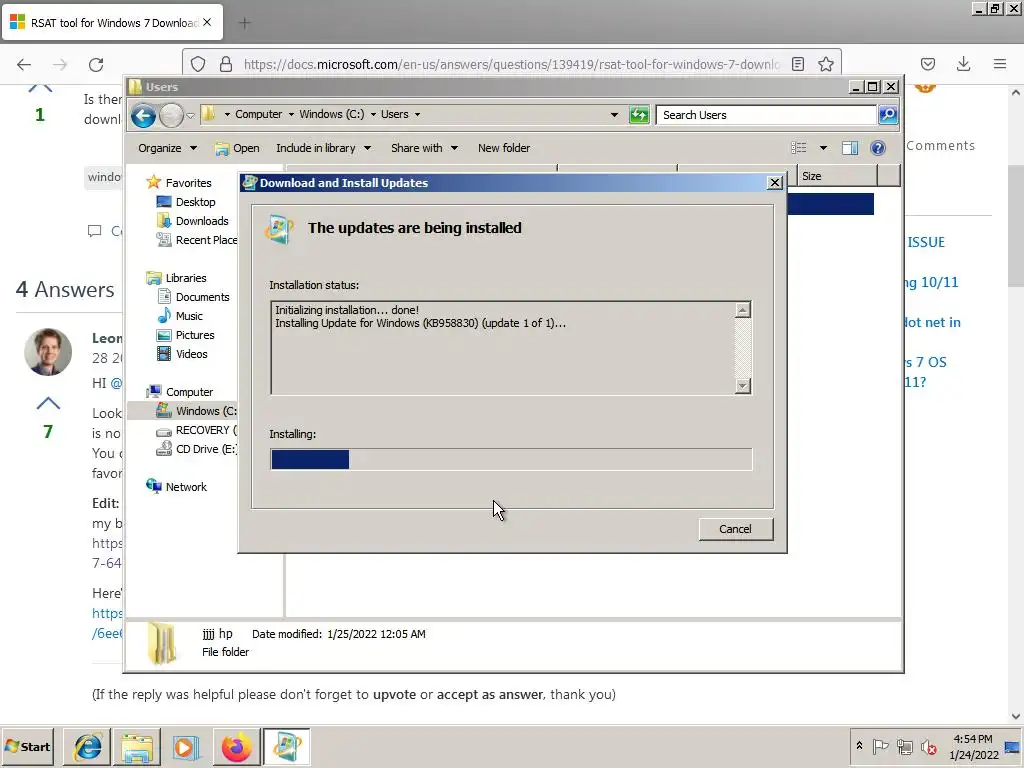The image size is (1024, 768).
Task: Launch Internet Explorer from taskbar
Action: point(88,746)
